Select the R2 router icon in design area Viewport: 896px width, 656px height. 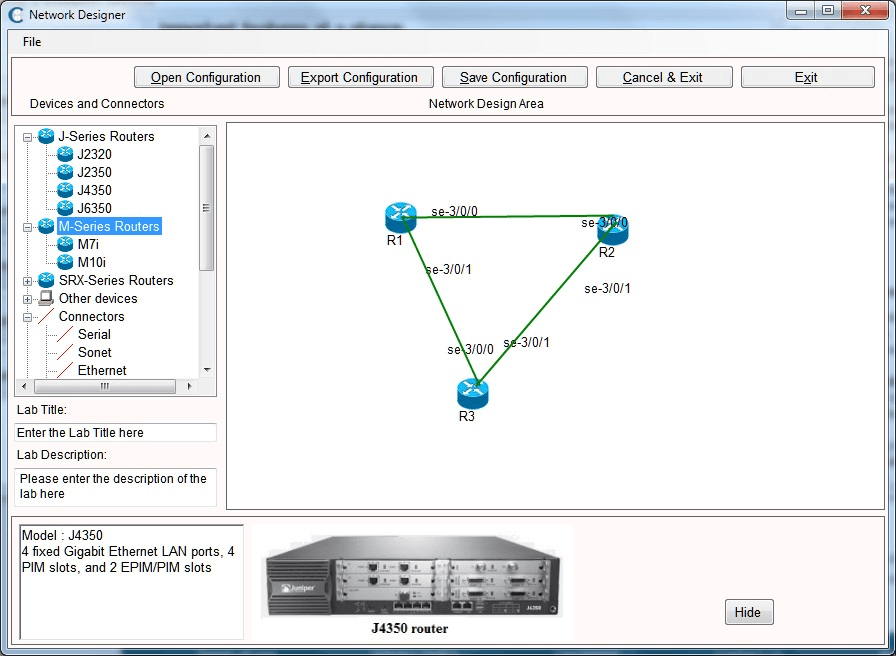tap(612, 228)
